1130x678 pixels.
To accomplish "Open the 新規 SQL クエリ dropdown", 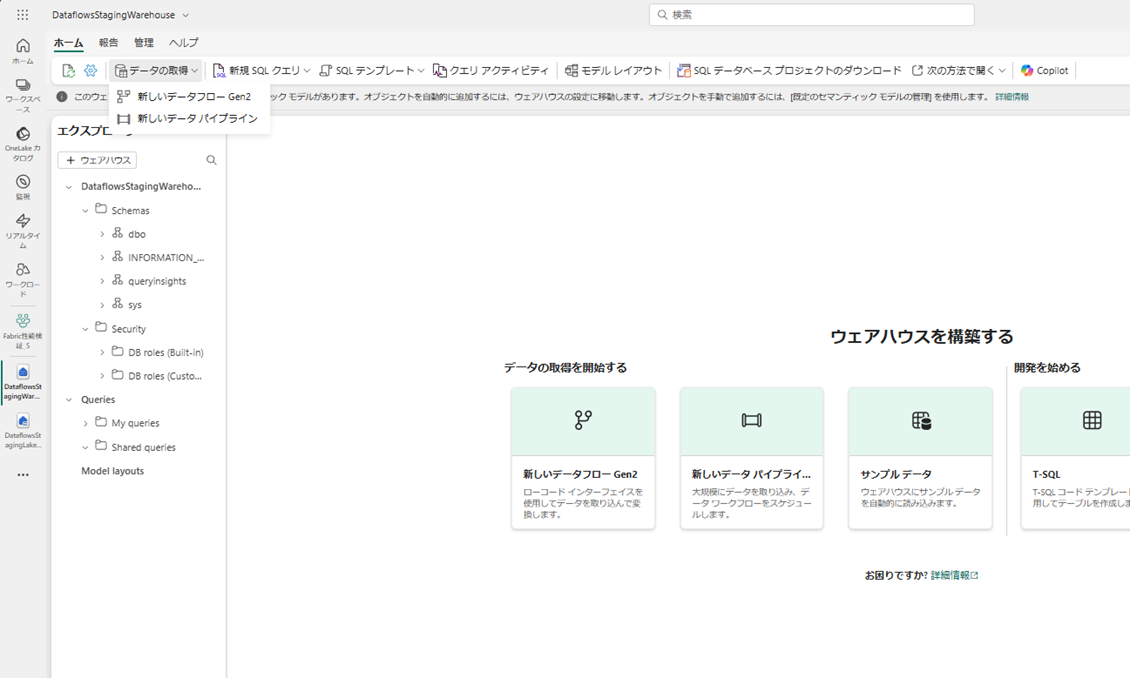I will (x=261, y=71).
